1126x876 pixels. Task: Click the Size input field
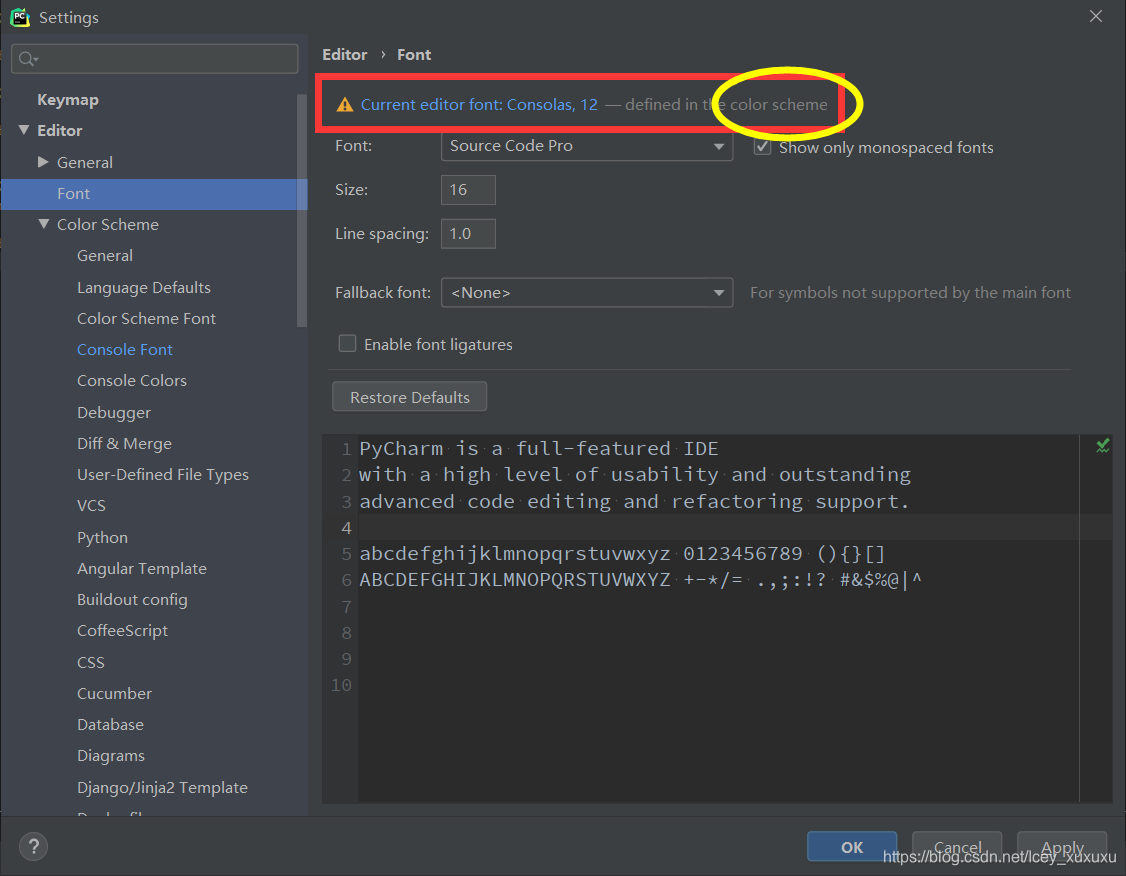click(468, 190)
